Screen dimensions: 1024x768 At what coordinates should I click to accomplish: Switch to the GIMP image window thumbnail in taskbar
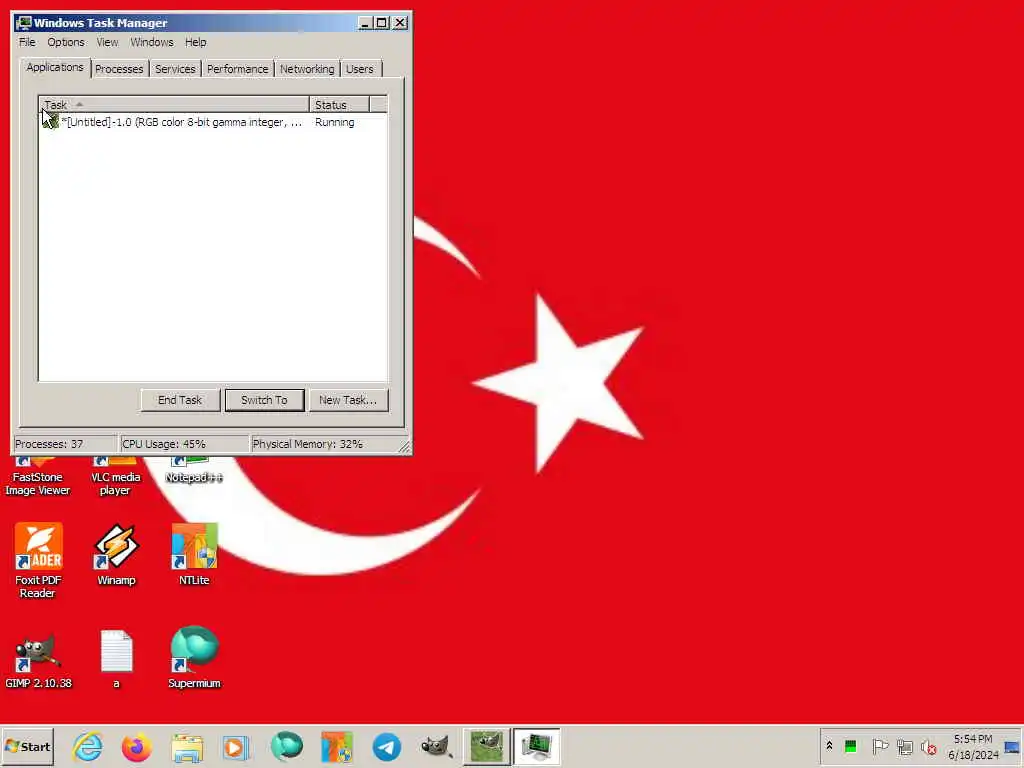(x=487, y=747)
